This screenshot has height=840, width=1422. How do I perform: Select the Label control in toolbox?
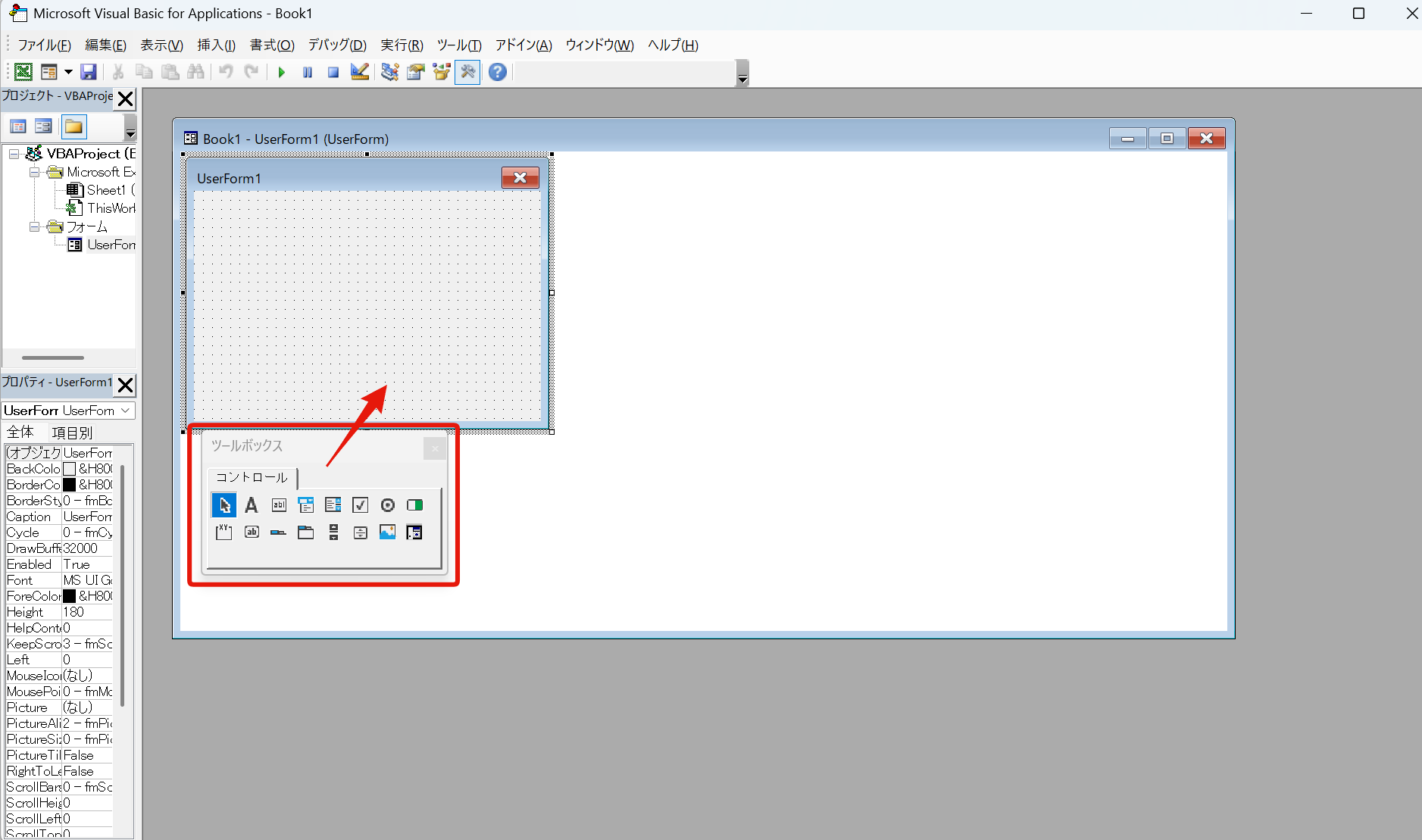pyautogui.click(x=252, y=505)
